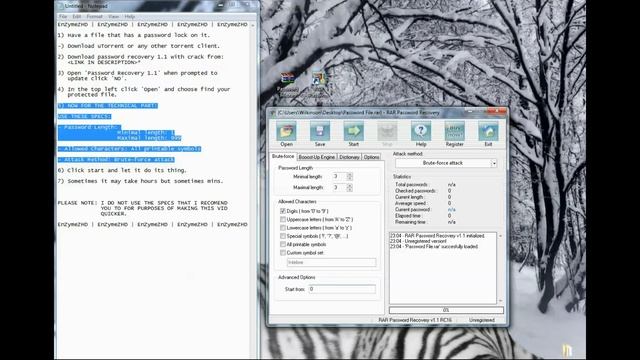
Task: Click 'RAR Password Recovery v1.1 RC16' status text
Action: [415, 320]
